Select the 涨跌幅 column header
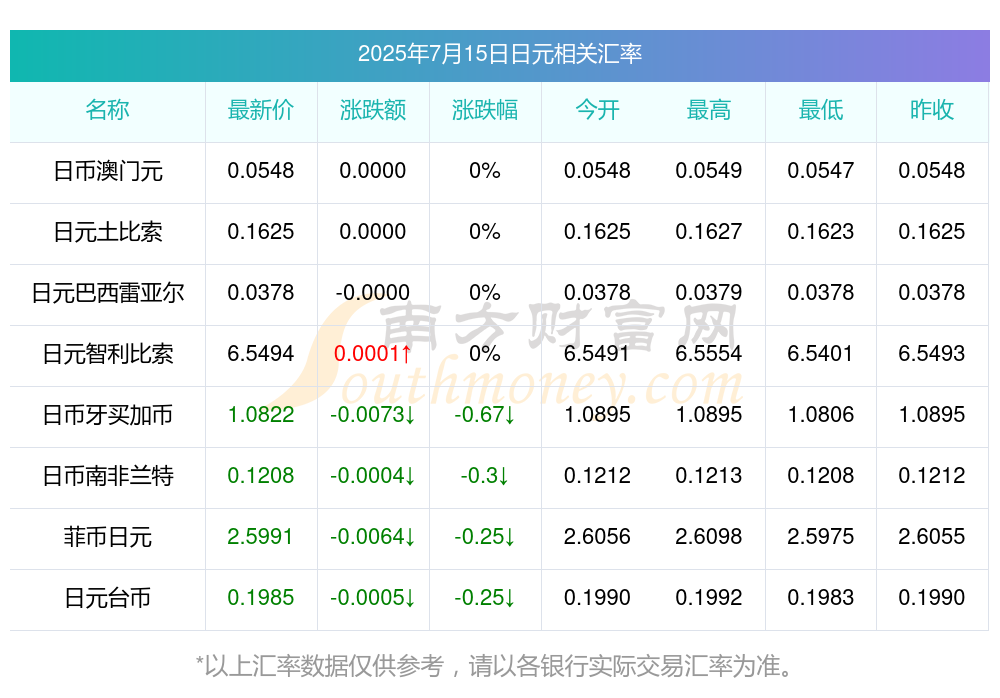 pos(485,110)
